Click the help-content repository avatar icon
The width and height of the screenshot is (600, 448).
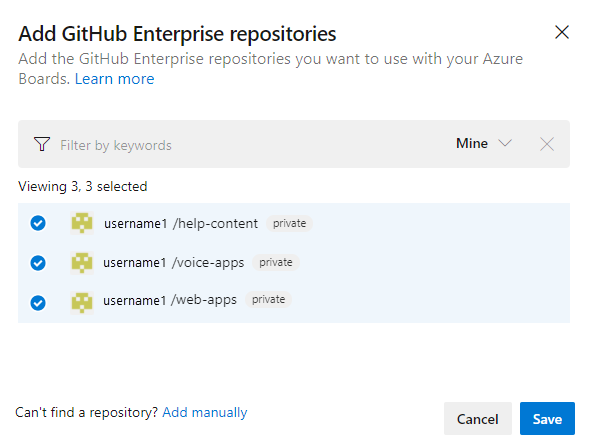tap(82, 224)
